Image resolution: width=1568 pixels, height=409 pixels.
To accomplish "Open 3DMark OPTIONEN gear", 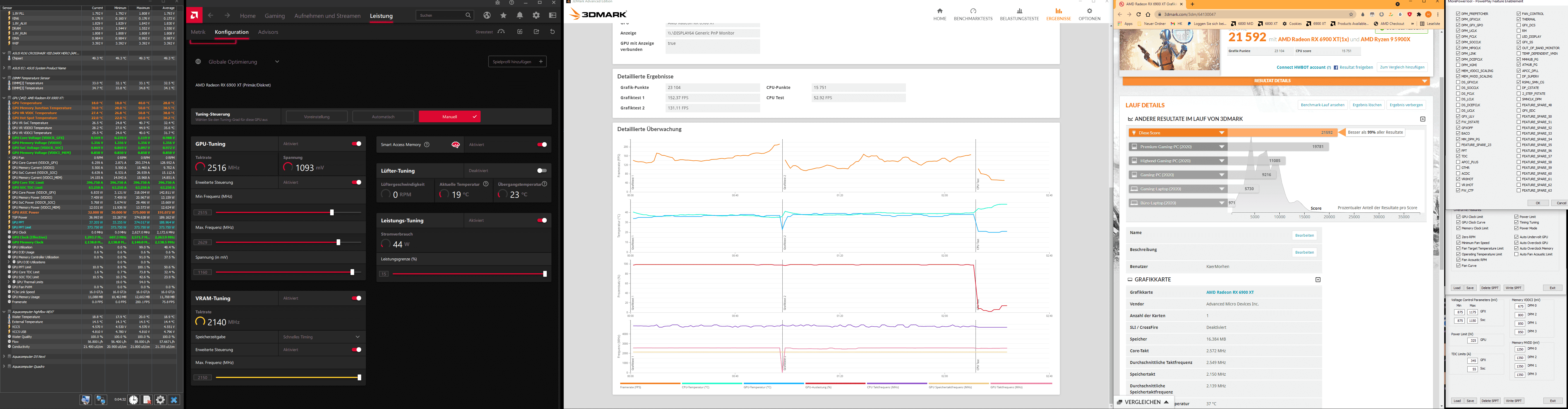I will click(1089, 14).
